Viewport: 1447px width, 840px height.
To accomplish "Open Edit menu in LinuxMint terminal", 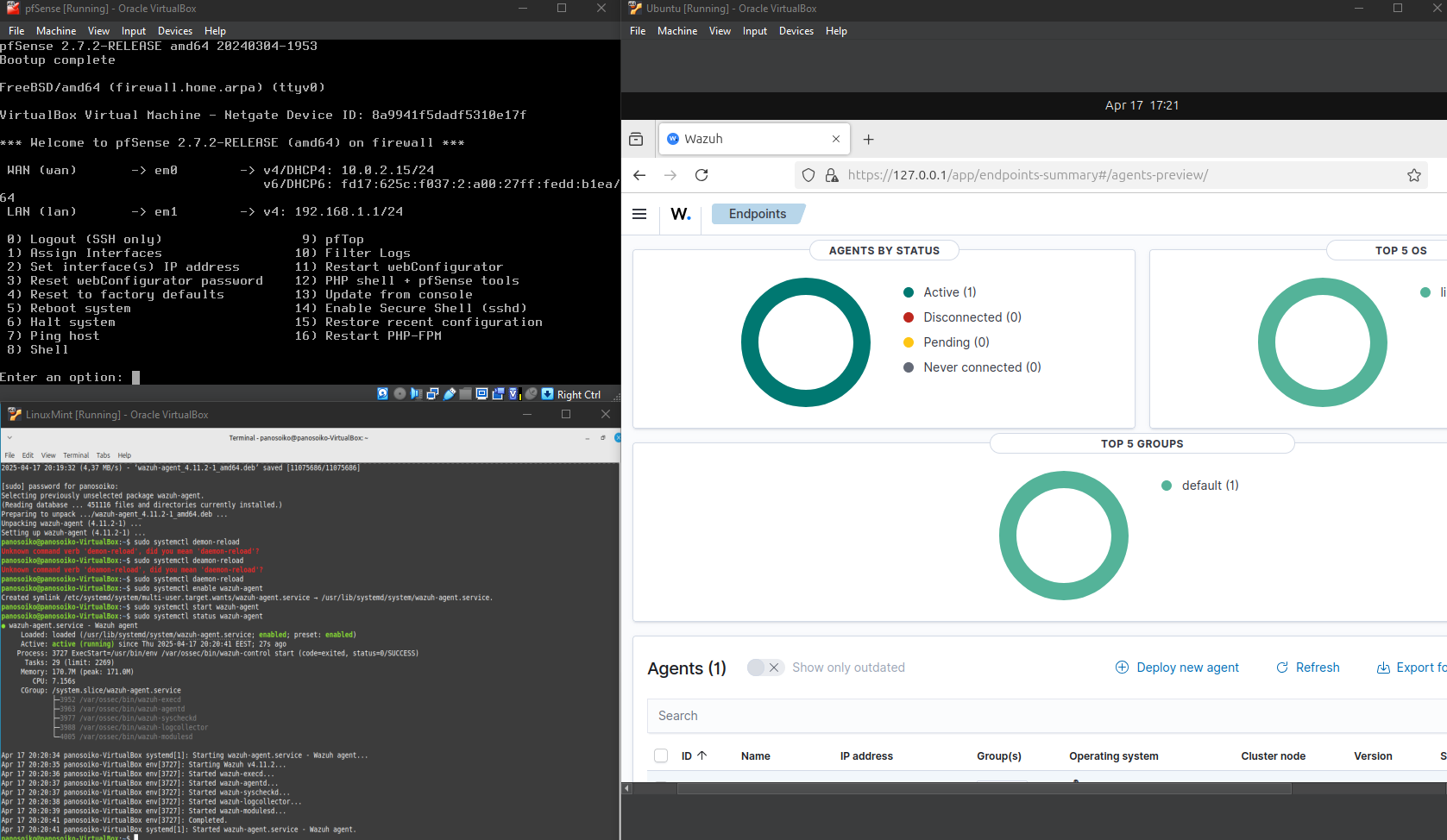I will pos(28,455).
